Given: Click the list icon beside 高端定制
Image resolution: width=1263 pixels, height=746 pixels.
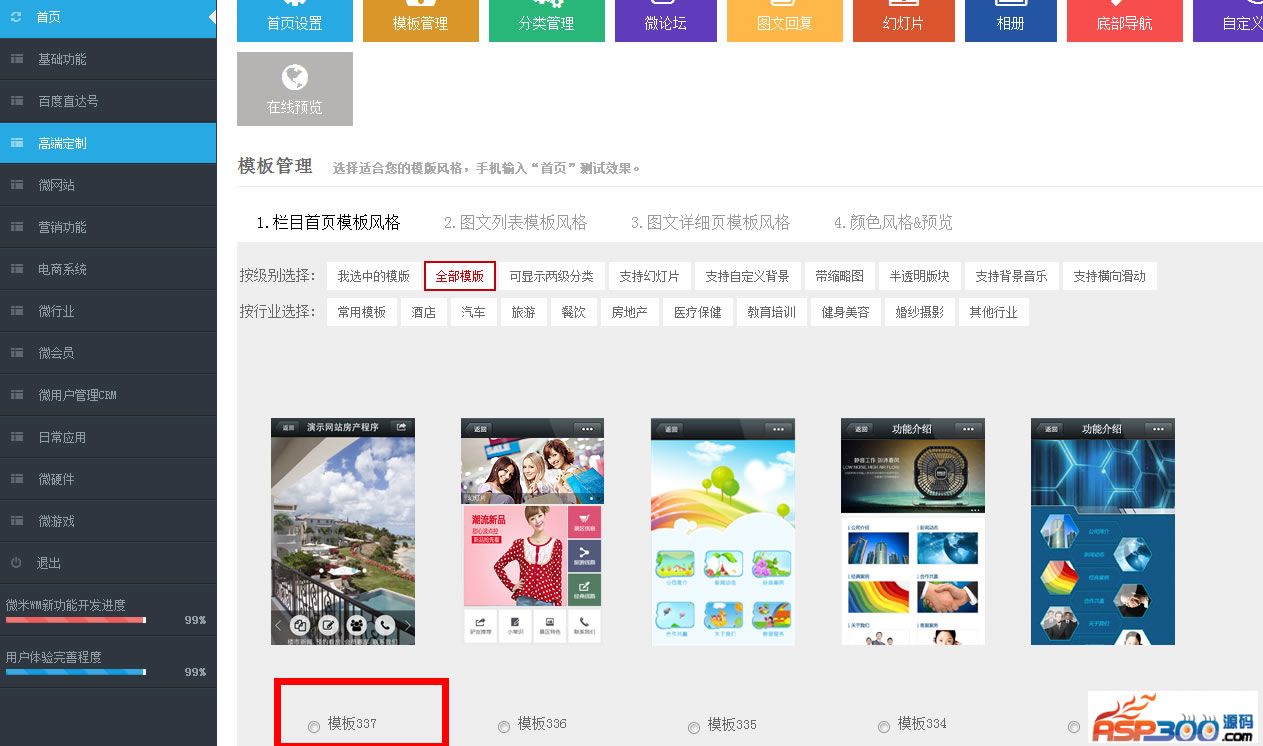Looking at the screenshot, I should [x=17, y=143].
